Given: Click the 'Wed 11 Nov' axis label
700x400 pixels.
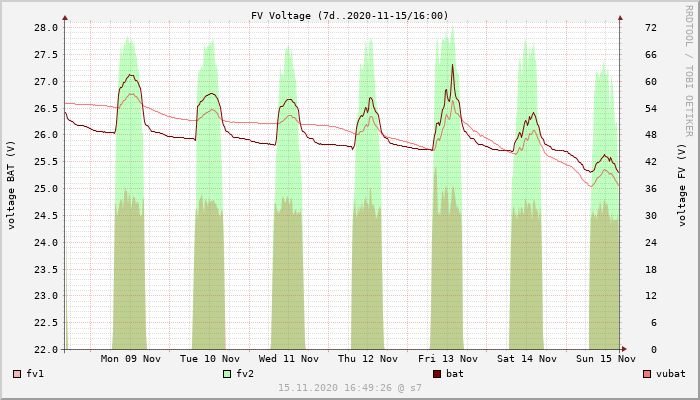Looking at the screenshot, I should [x=289, y=359].
